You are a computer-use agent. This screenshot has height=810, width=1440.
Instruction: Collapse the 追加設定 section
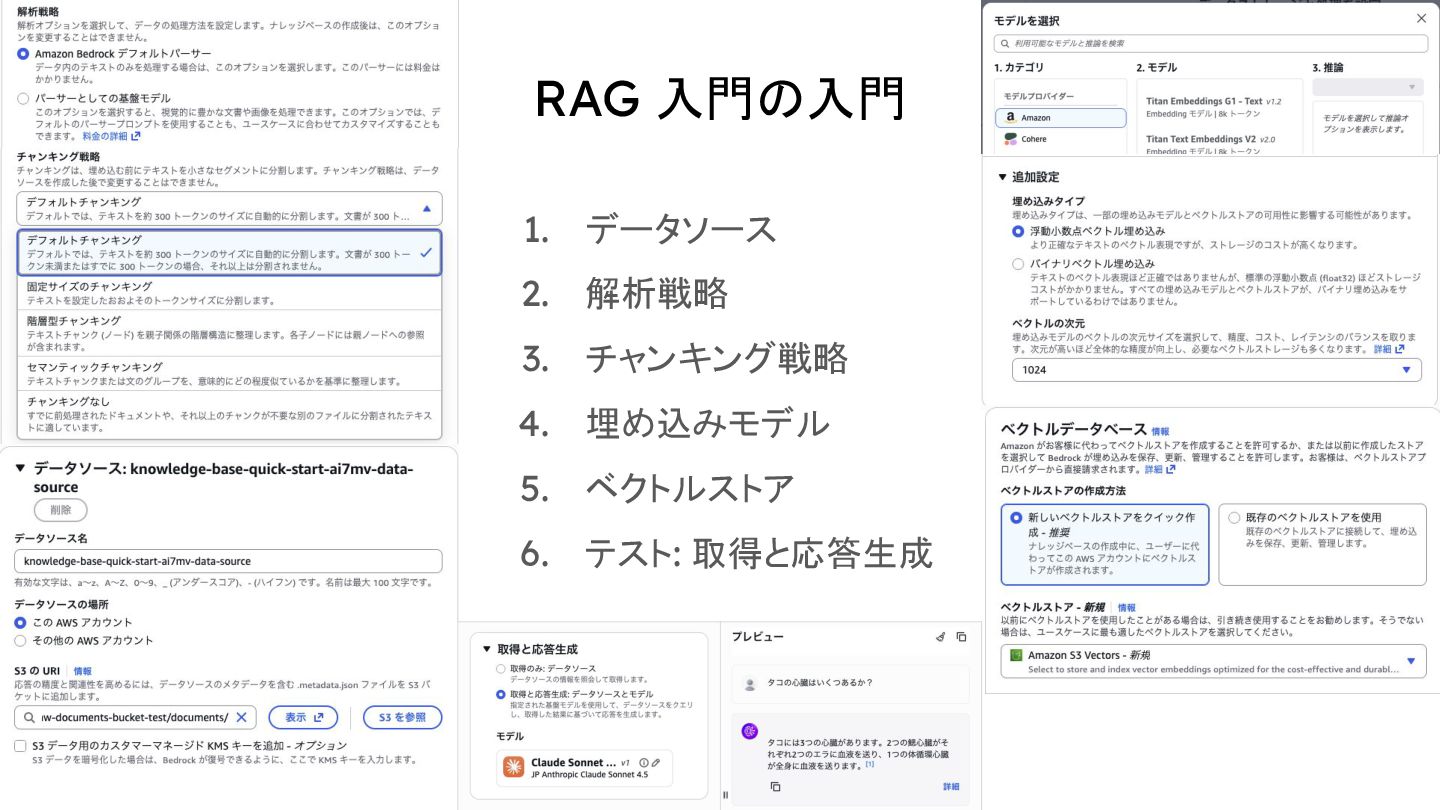point(1003,177)
